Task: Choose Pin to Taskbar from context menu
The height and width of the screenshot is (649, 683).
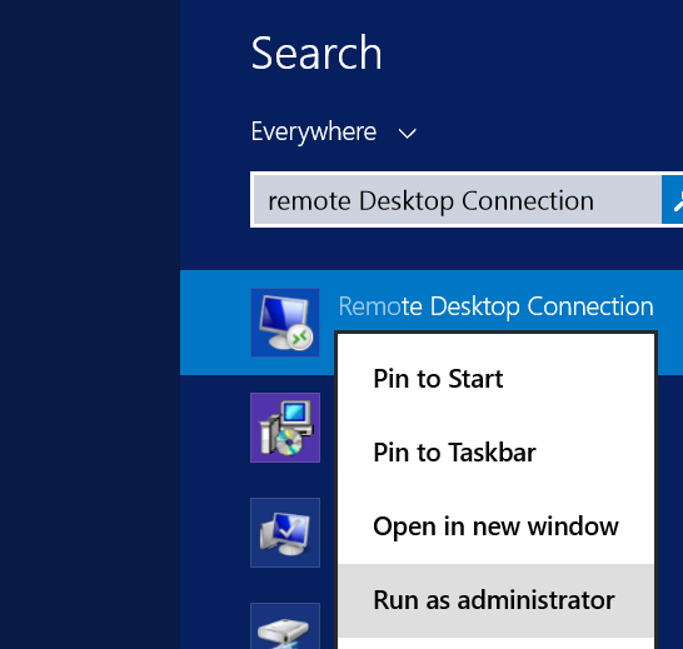Action: tap(496, 453)
